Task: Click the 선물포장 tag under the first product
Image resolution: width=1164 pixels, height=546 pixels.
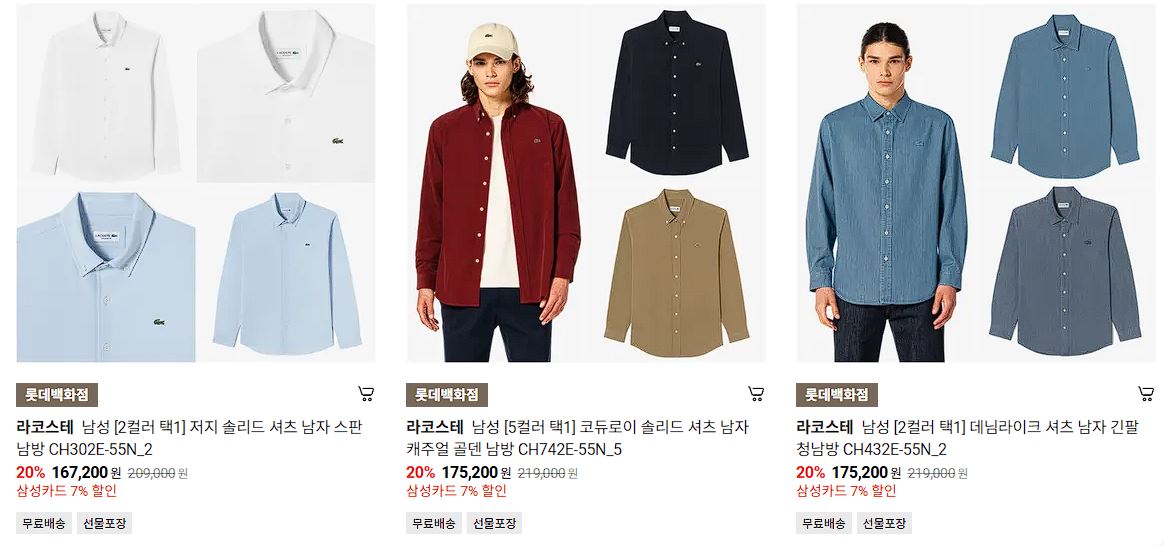Action: pos(104,523)
